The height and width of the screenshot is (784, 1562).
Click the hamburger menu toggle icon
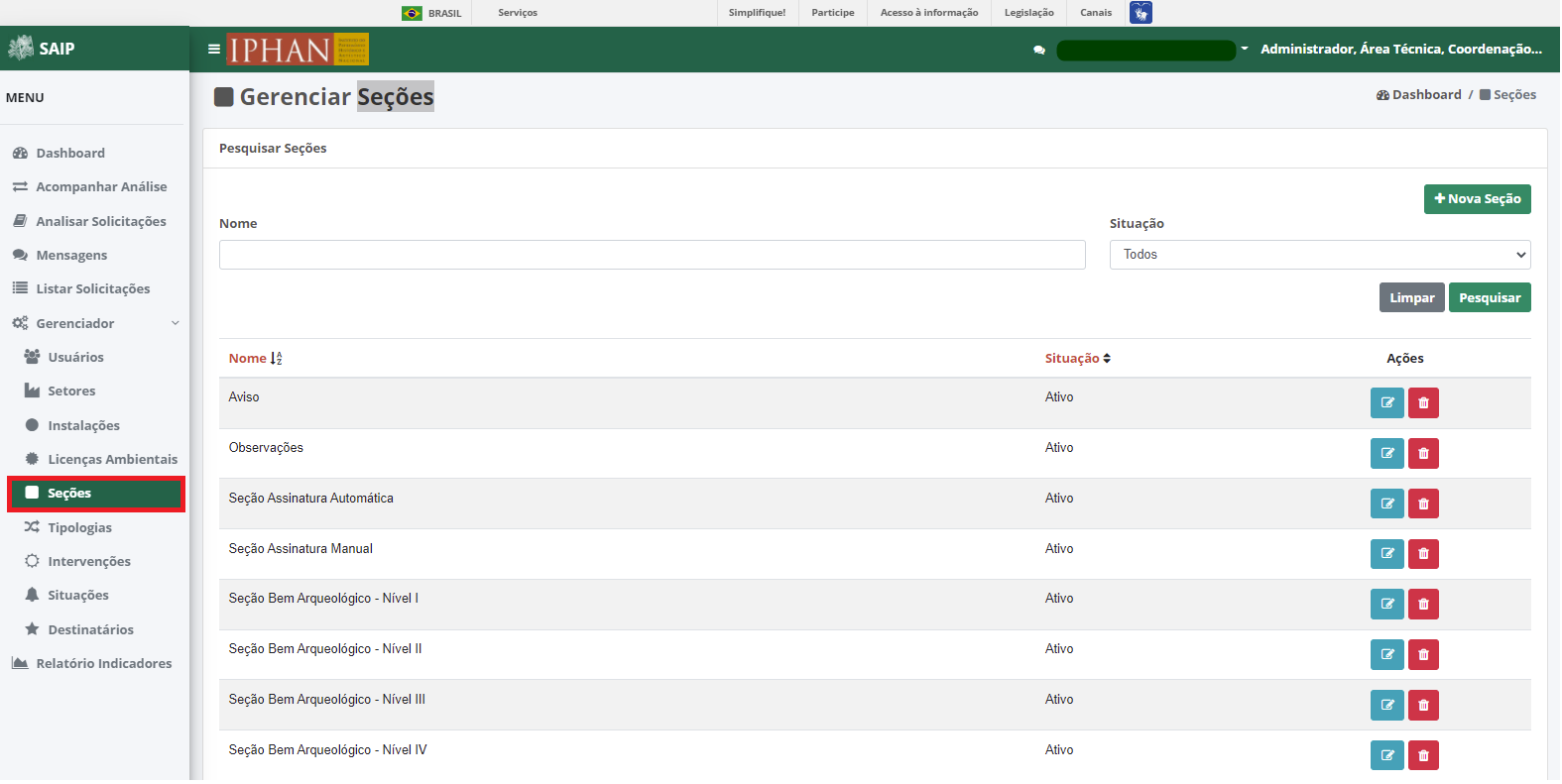[x=213, y=49]
